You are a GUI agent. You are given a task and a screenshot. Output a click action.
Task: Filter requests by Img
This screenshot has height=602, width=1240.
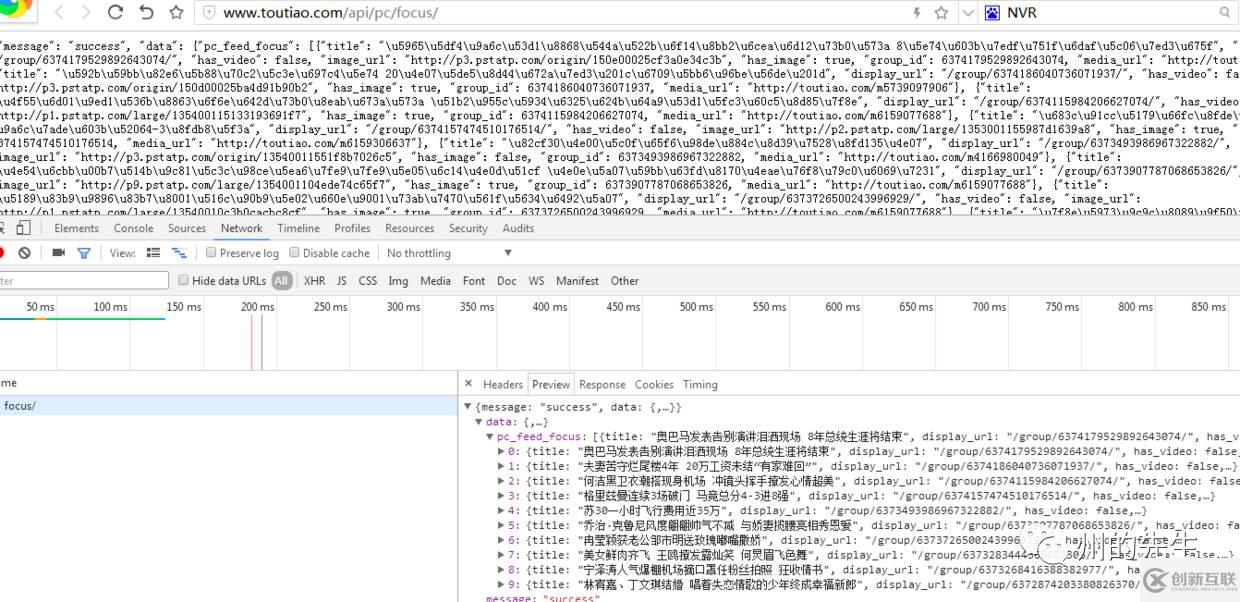pyautogui.click(x=398, y=281)
